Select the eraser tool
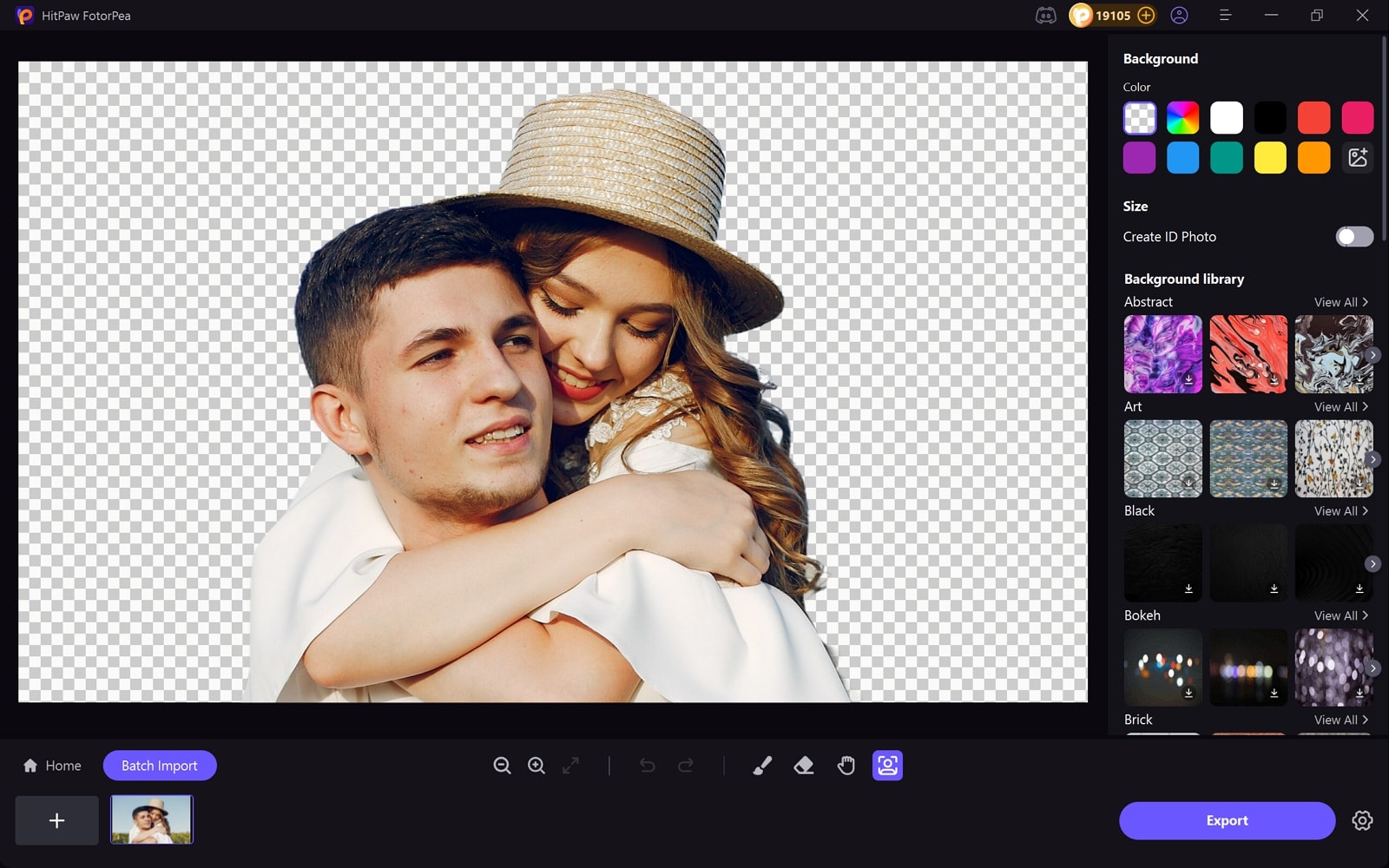The width and height of the screenshot is (1389, 868). point(804,766)
